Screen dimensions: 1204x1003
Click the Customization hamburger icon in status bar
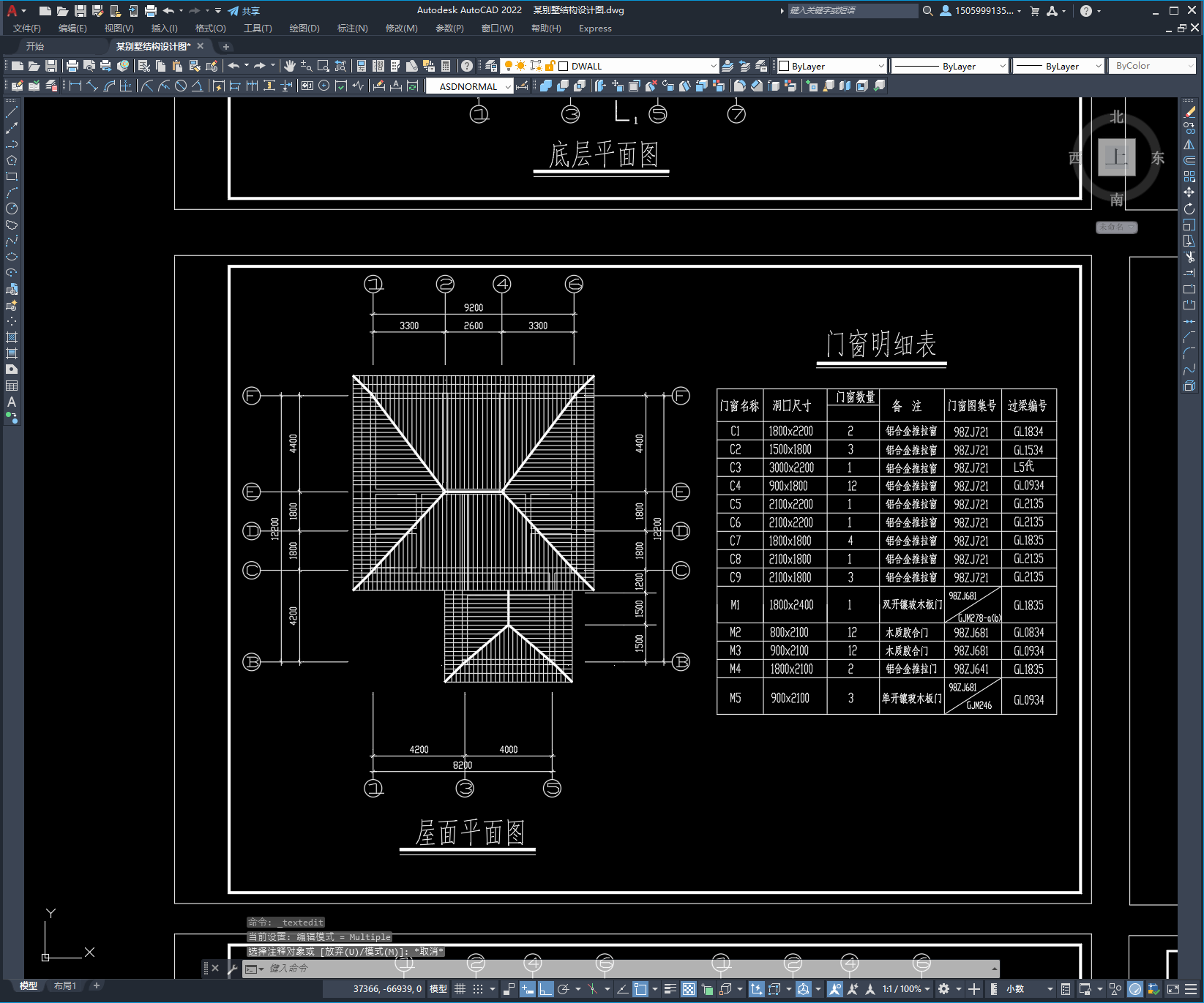tap(1191, 989)
